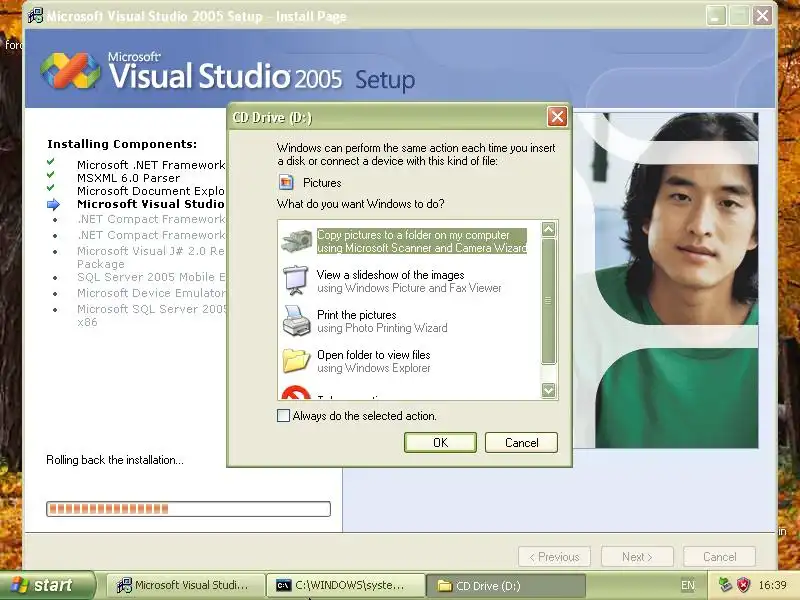Click the Microsoft .NET Framework component text
The width and height of the screenshot is (800, 600).
coord(151,165)
